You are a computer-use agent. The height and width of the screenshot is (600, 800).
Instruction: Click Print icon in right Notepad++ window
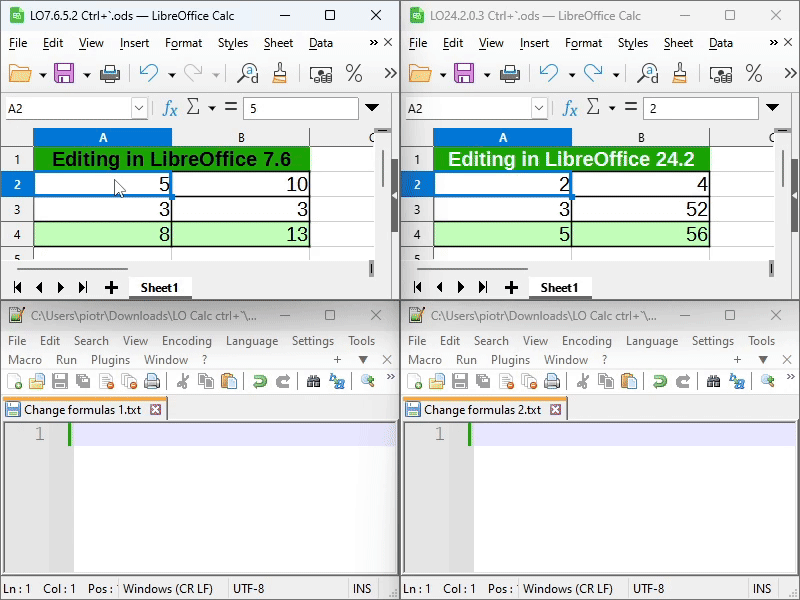[552, 381]
